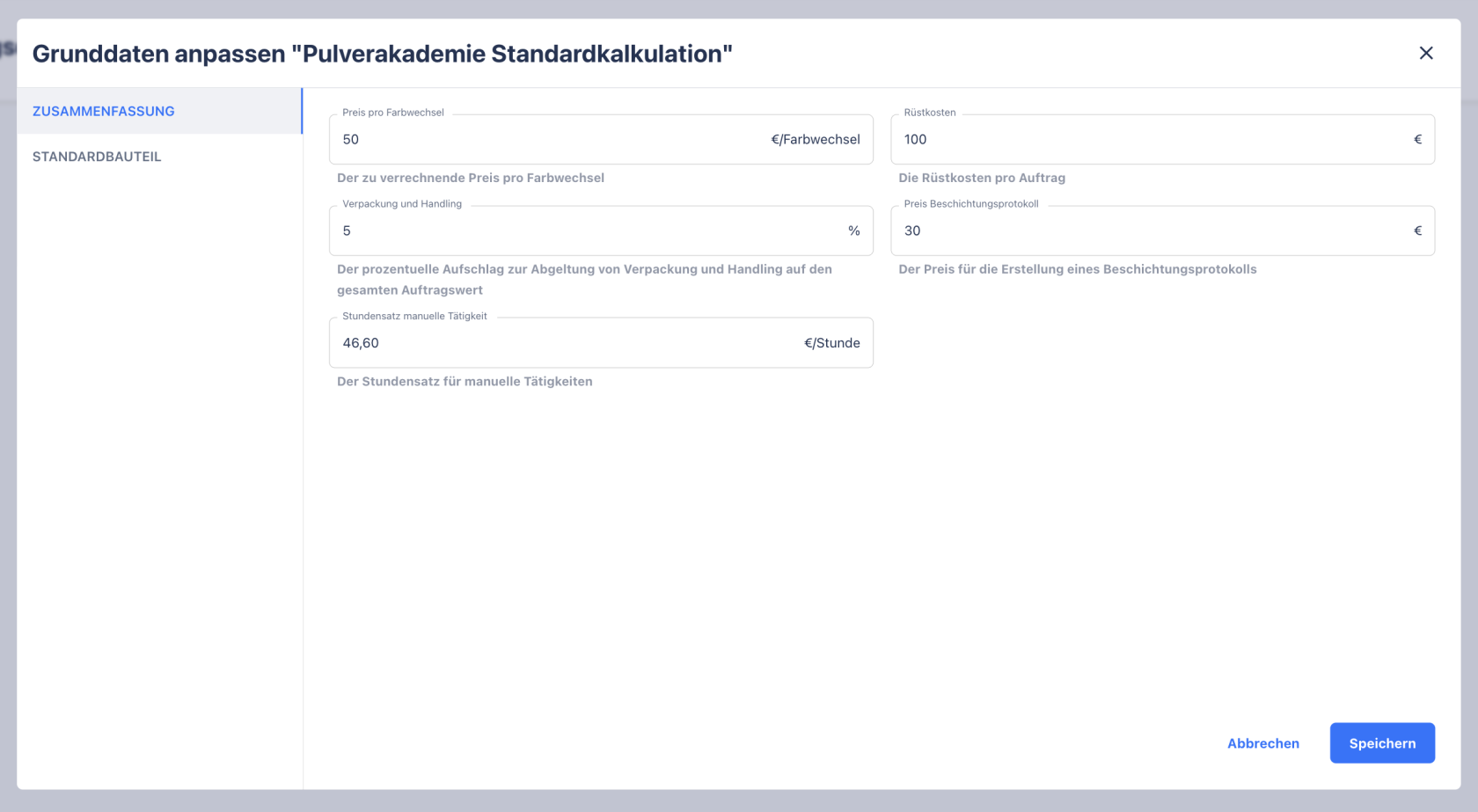The image size is (1478, 812).
Task: Select the ZUSAMMENFASSUNG tab
Action: (x=103, y=111)
